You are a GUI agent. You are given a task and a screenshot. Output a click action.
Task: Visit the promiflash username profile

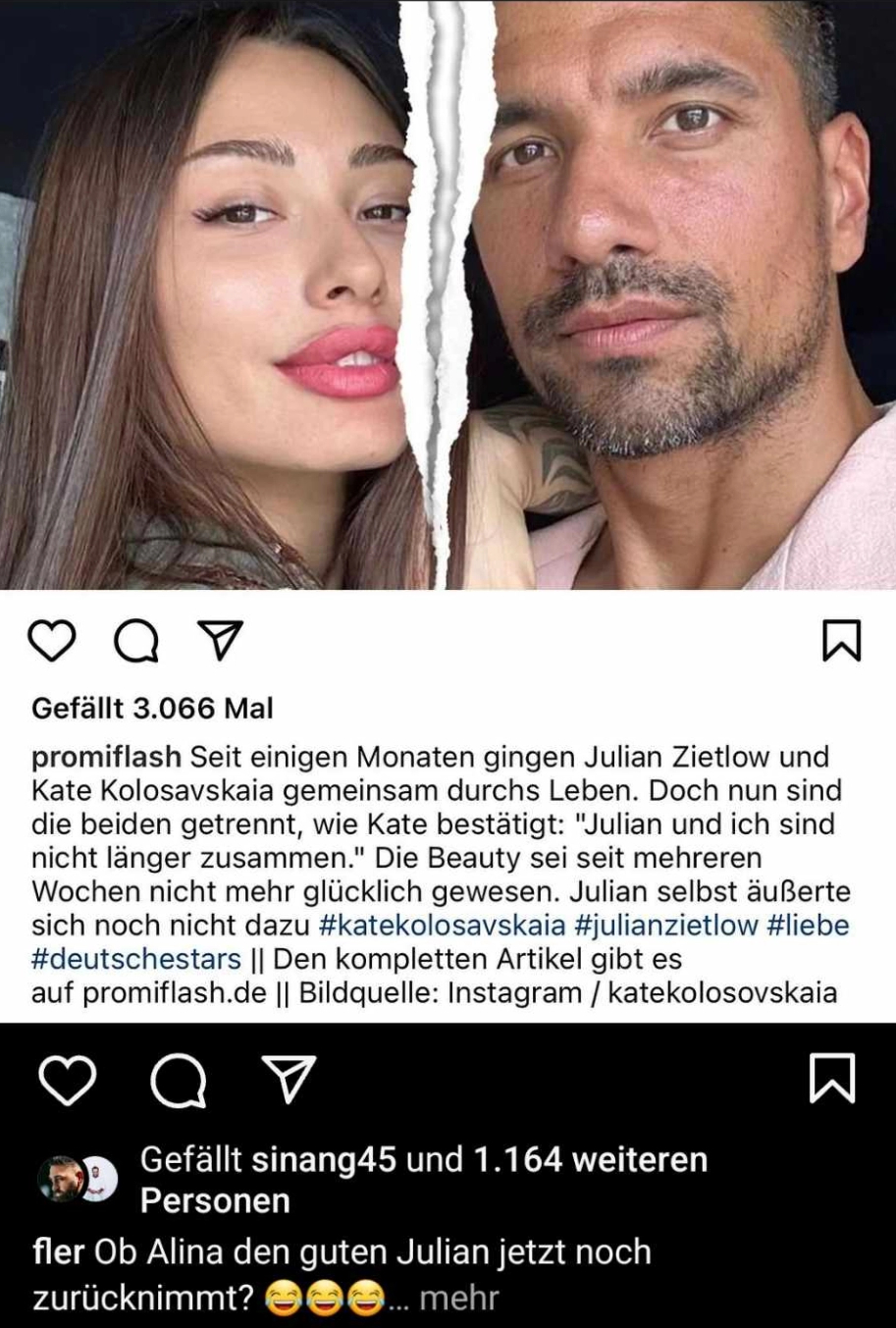pos(107,758)
